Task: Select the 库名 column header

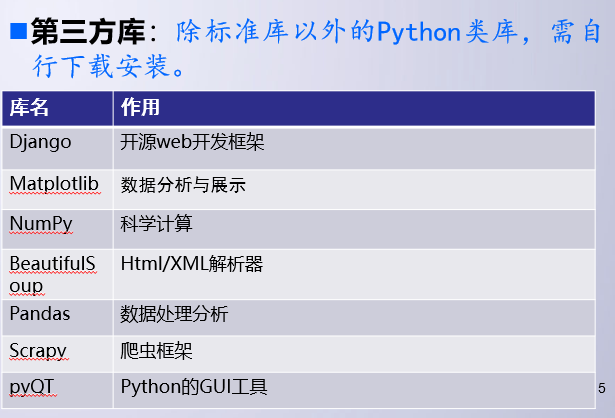Action: [x=58, y=108]
